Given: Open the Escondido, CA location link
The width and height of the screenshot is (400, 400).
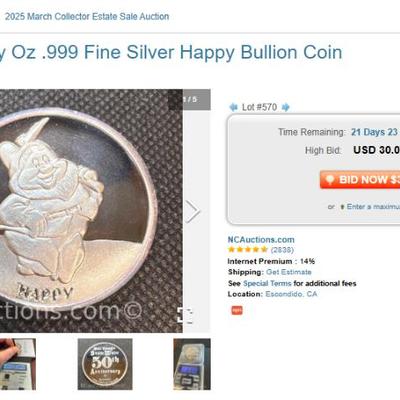Looking at the screenshot, I should [x=291, y=294].
